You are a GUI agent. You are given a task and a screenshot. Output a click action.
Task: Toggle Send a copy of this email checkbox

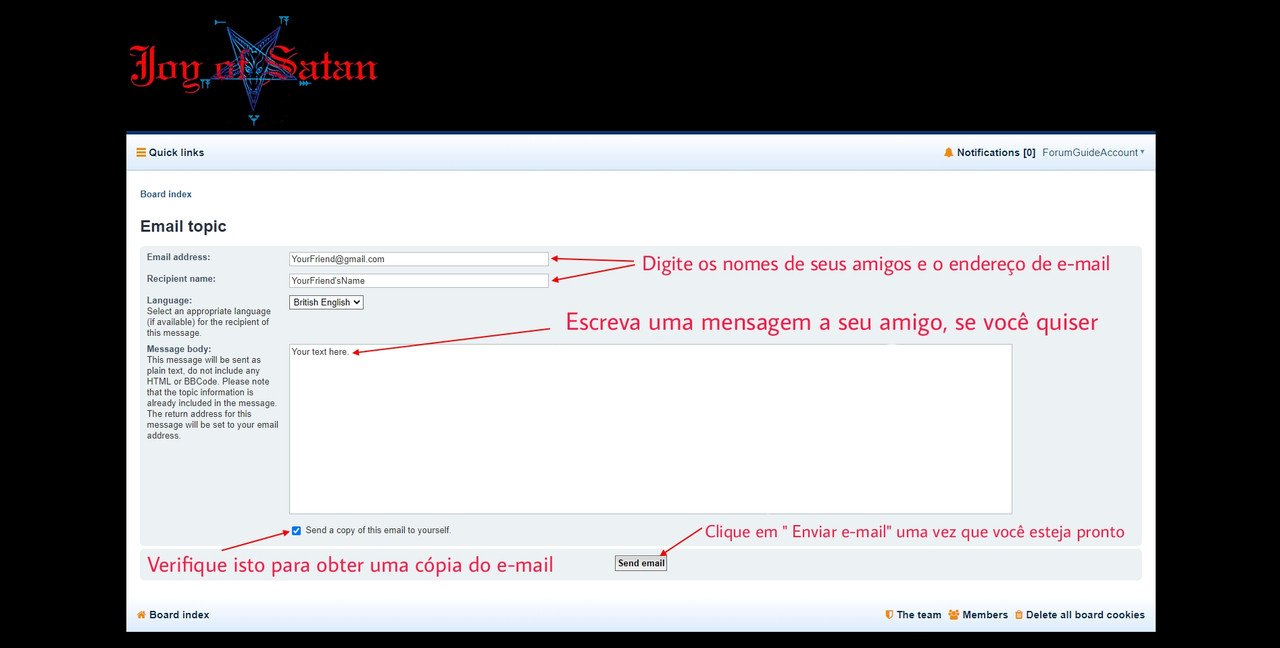tap(296, 531)
